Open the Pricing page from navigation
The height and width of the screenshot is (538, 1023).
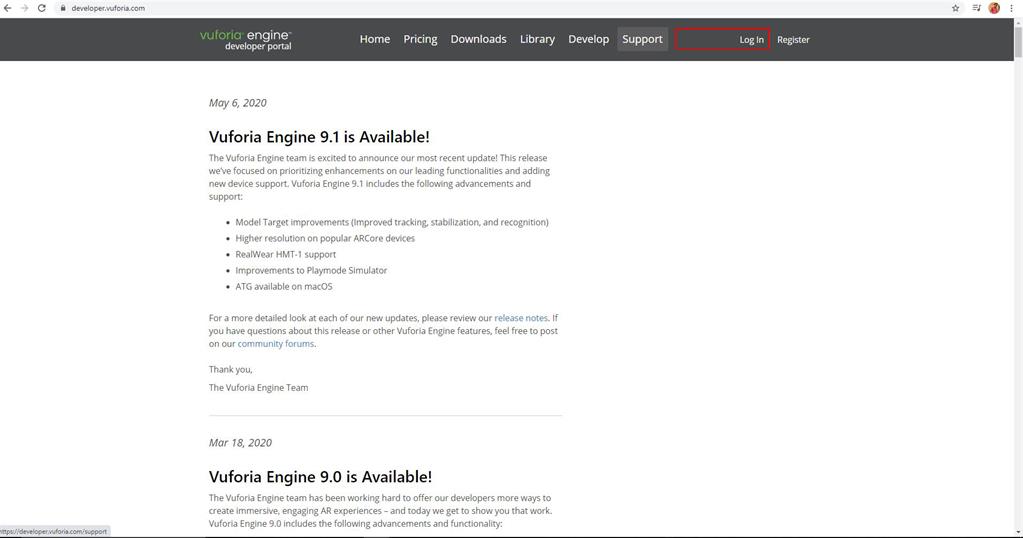tap(420, 39)
